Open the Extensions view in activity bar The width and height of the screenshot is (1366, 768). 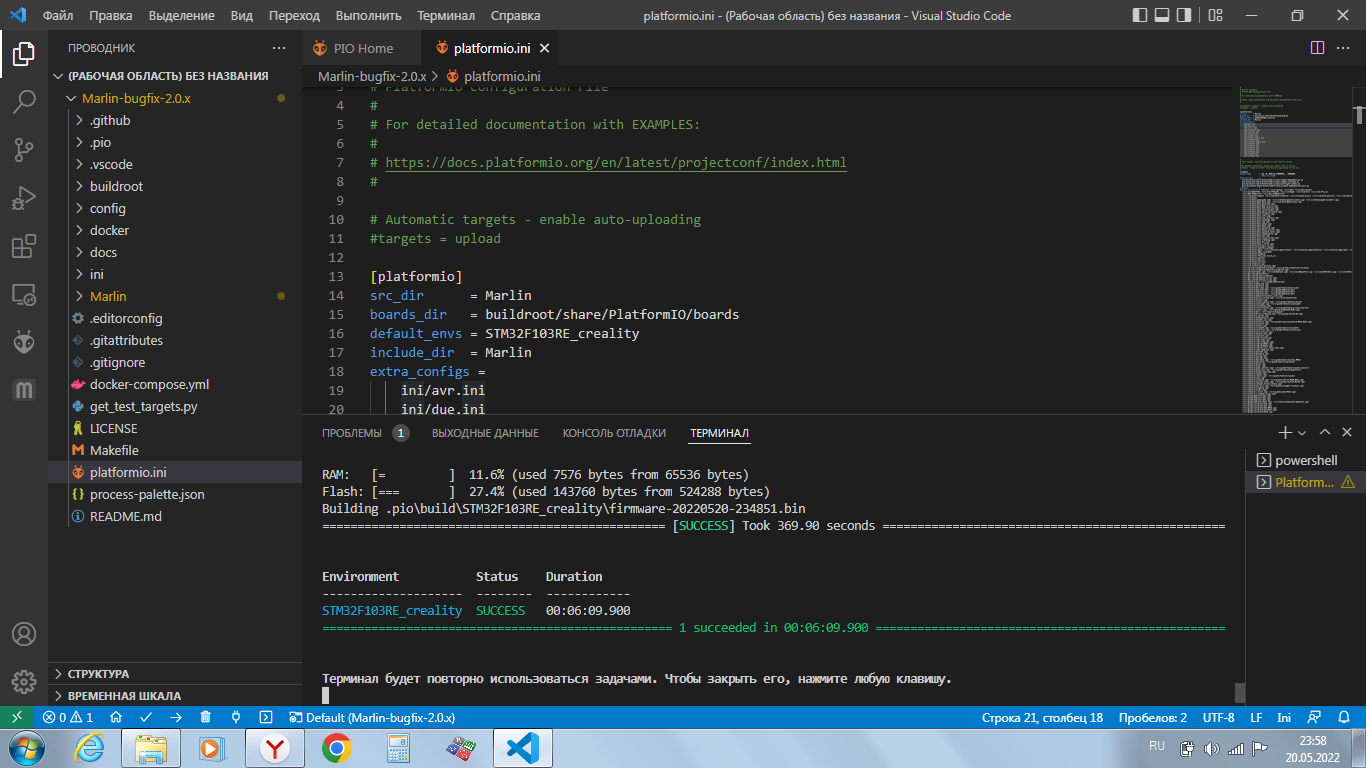(24, 246)
